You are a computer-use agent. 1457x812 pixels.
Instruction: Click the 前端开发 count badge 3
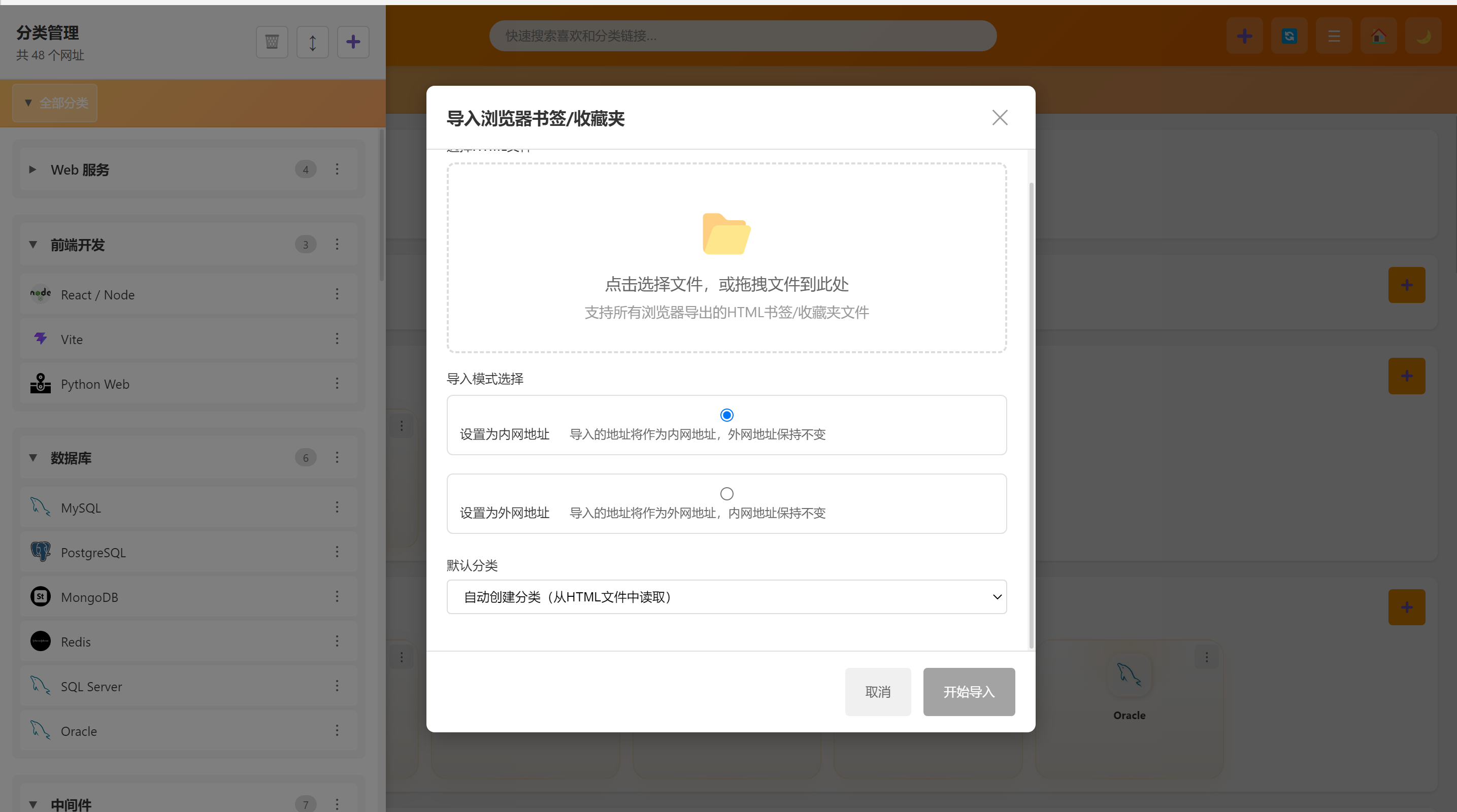[x=306, y=244]
